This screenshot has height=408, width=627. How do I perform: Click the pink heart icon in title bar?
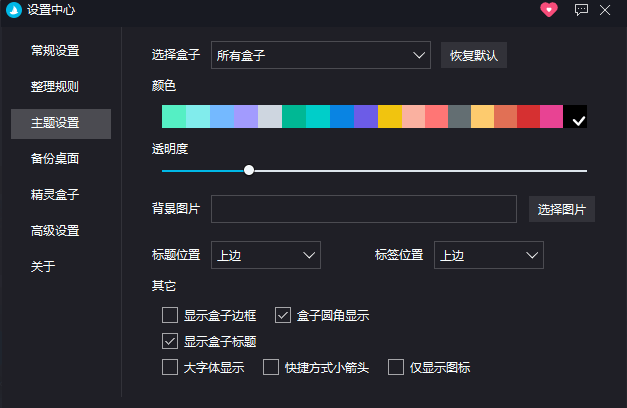click(549, 10)
